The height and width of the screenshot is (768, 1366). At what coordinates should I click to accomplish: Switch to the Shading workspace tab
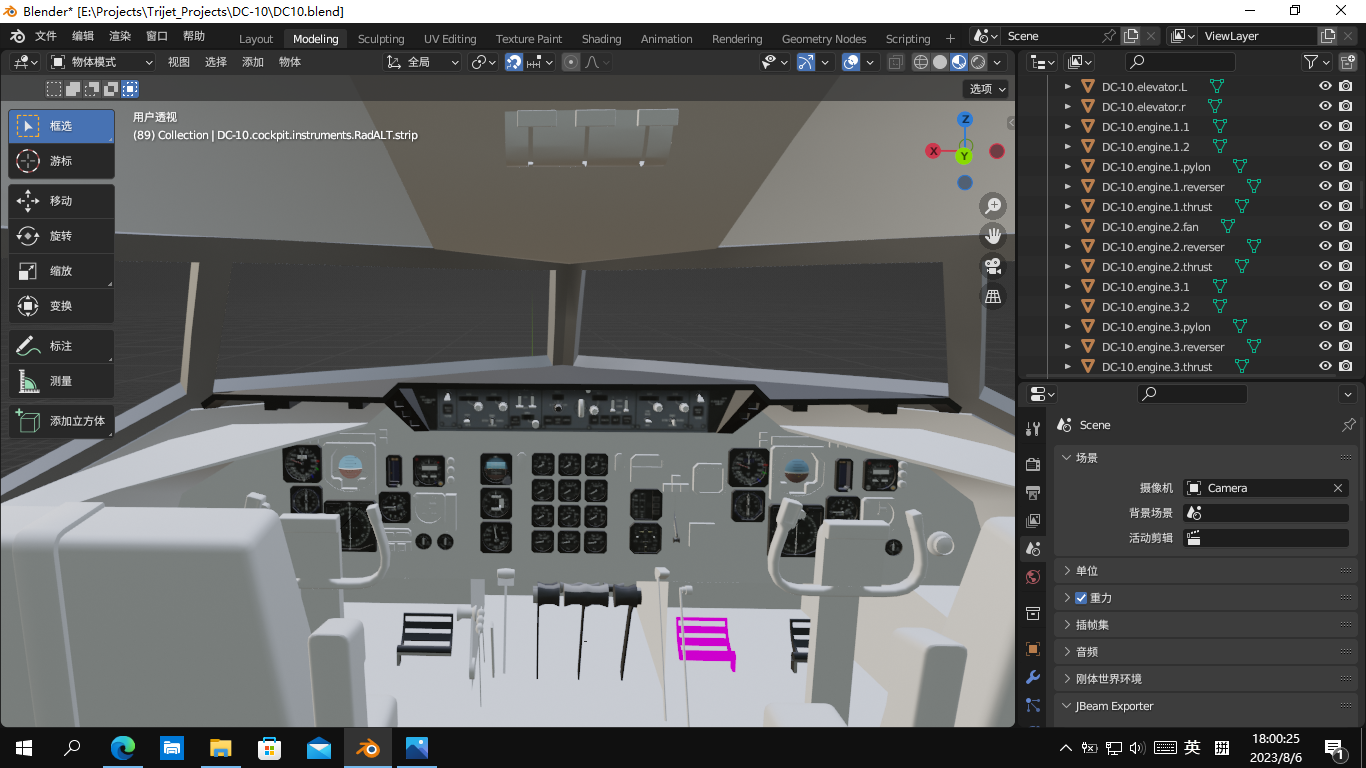[601, 39]
